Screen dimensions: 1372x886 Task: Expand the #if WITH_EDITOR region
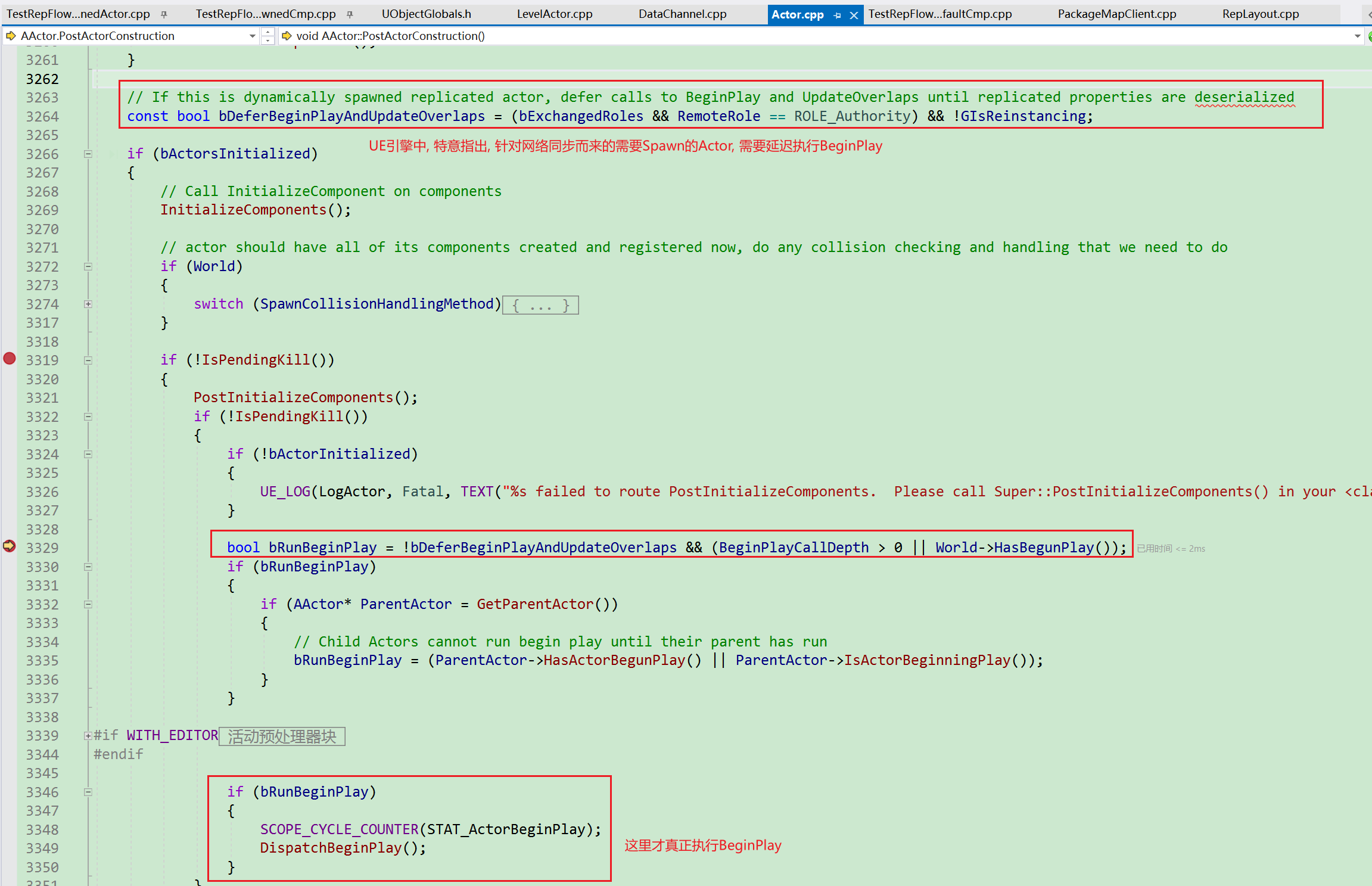(88, 736)
